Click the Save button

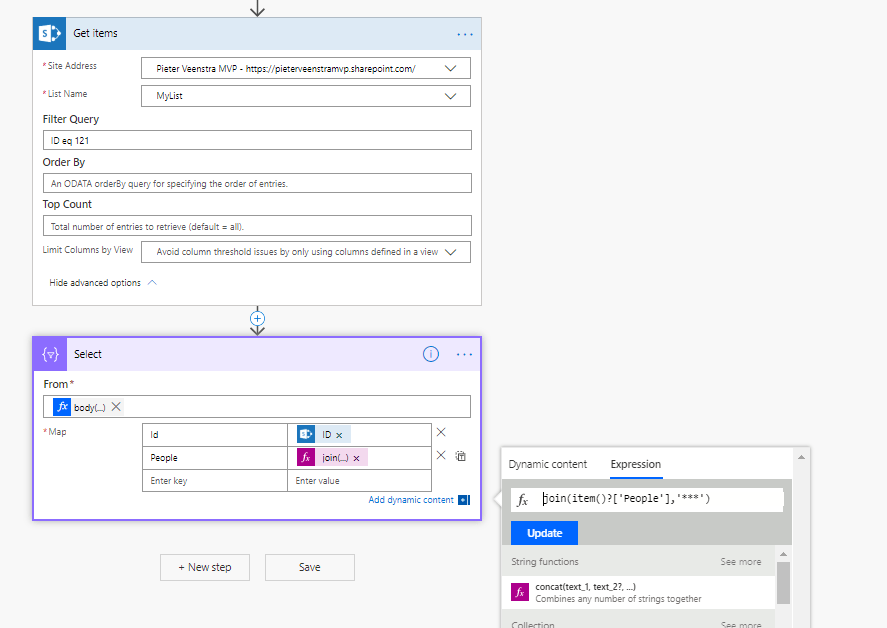click(310, 567)
